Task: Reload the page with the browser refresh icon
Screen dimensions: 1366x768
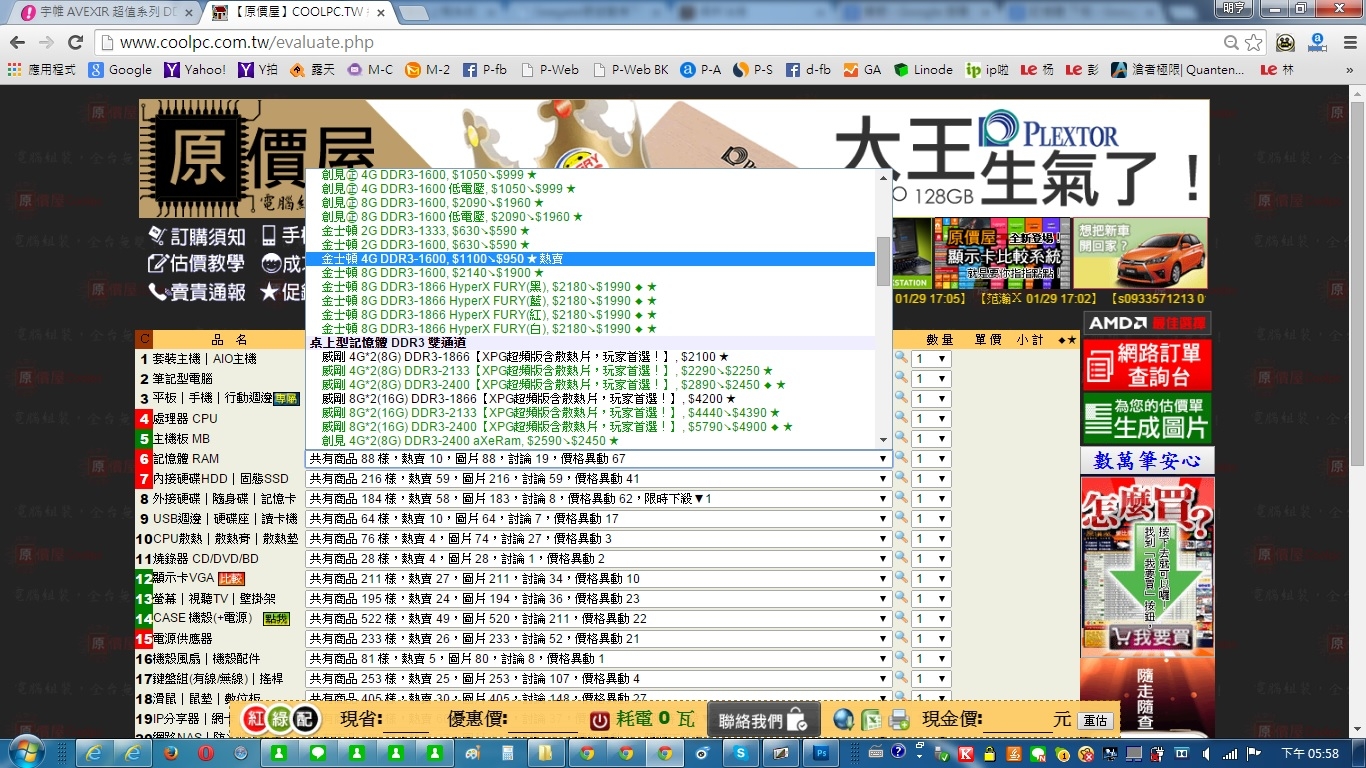Action: [75, 43]
